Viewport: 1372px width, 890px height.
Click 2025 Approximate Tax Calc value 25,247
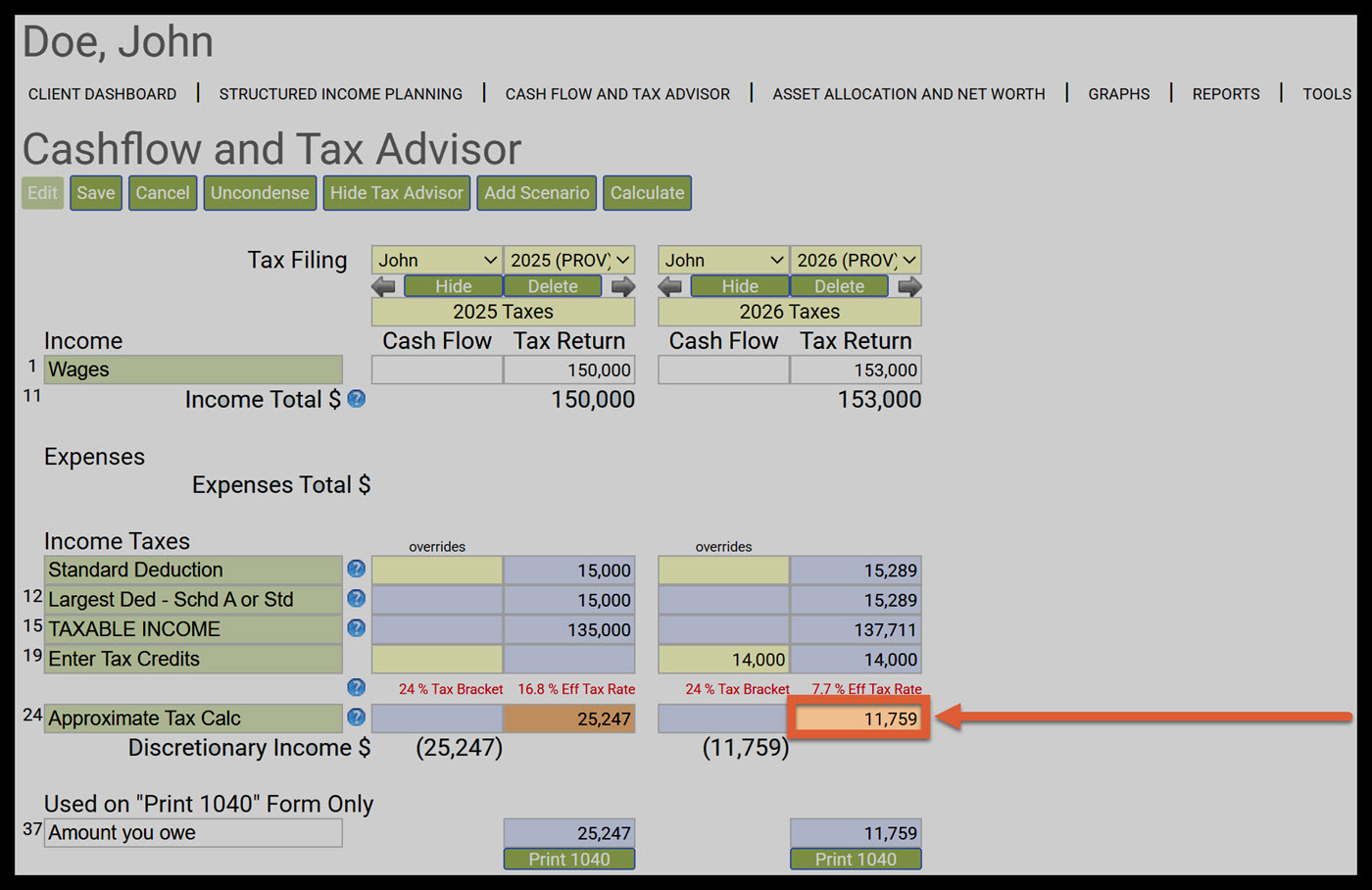coord(569,718)
